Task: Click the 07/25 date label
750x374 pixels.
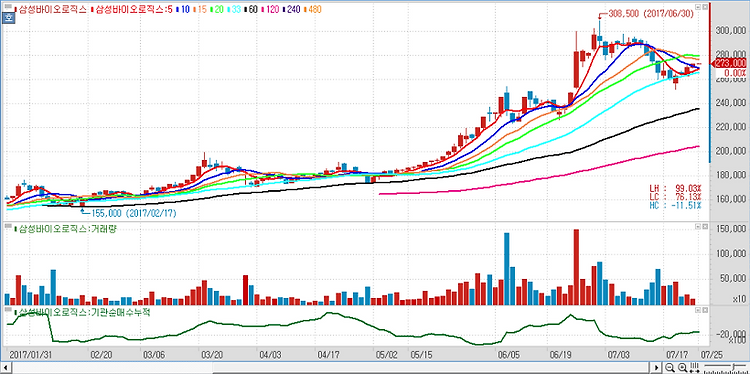Action: point(712,355)
